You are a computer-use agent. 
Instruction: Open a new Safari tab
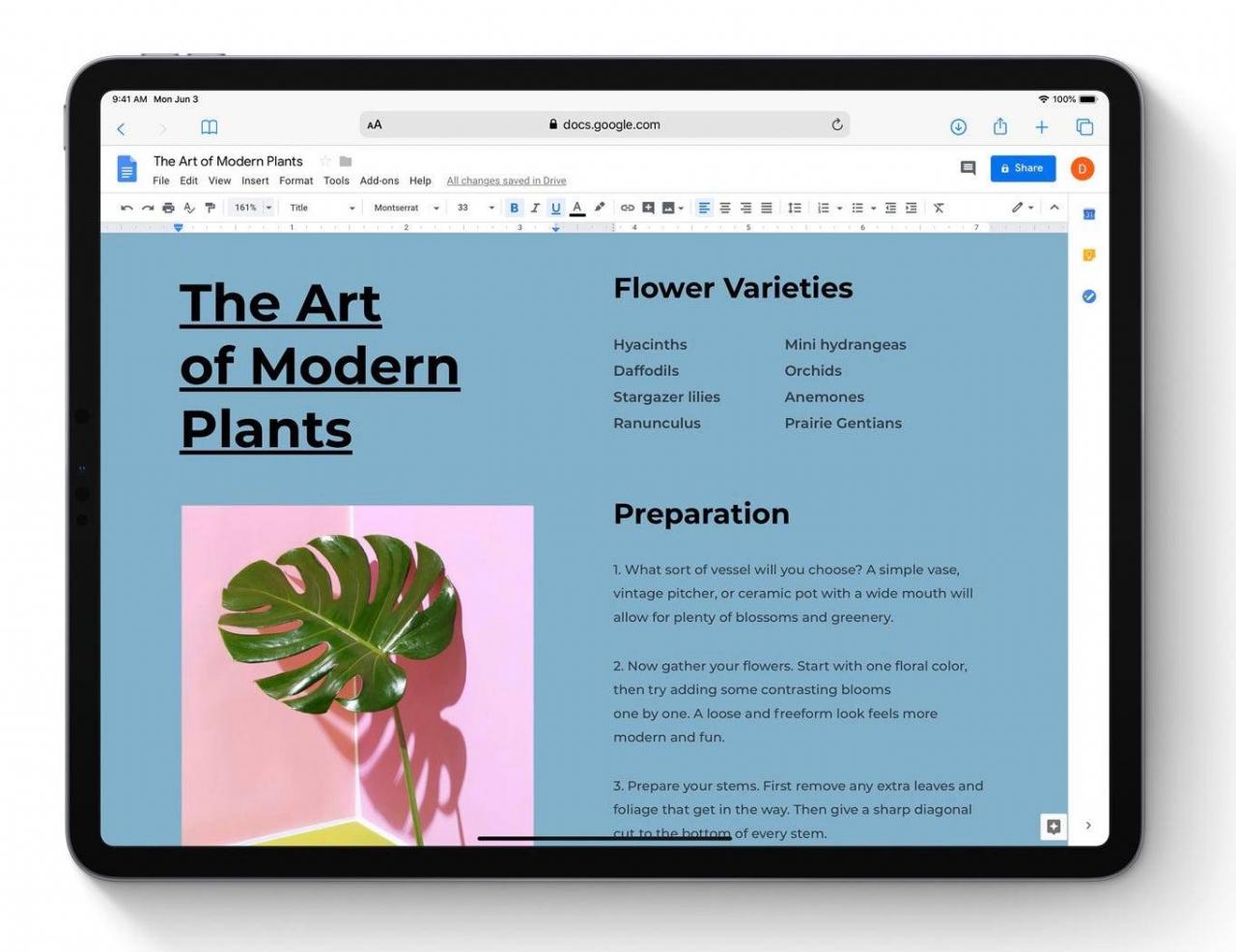point(1042,126)
